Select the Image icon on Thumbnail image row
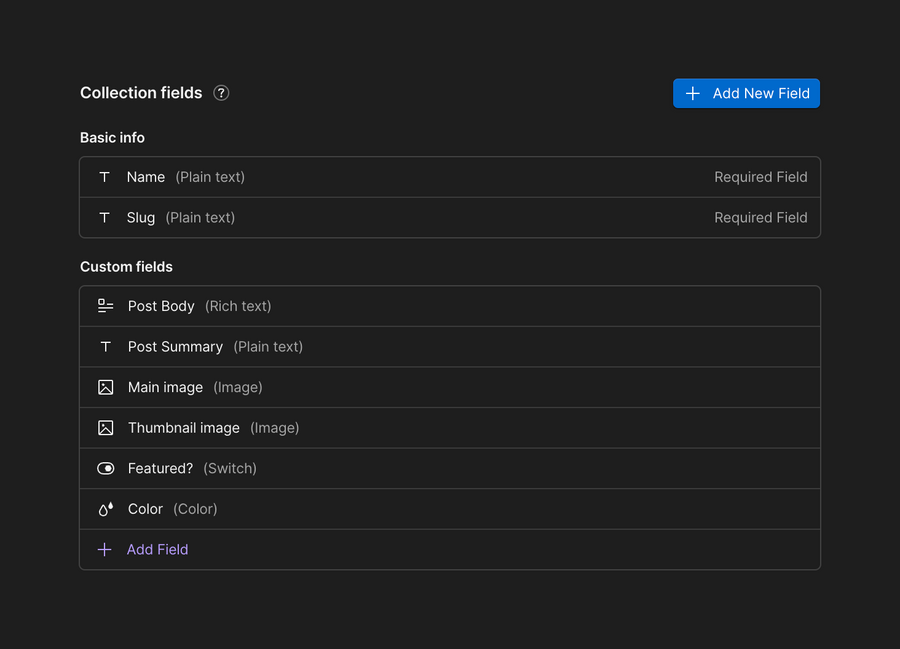The image size is (900, 649). pos(105,427)
